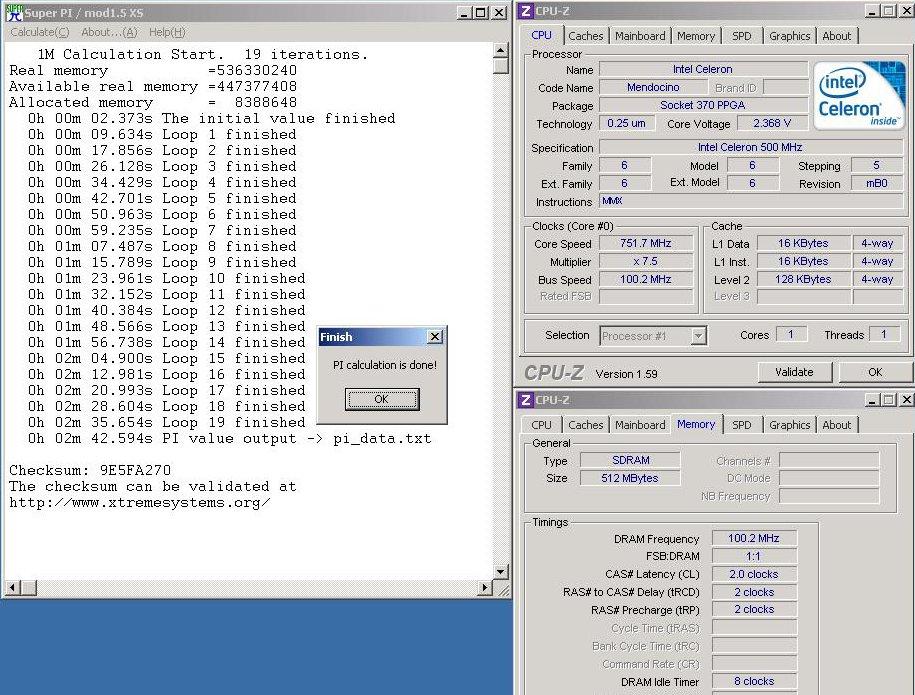Select CPU tab in top CPU-Z window
Screen dimensions: 915x695
click(541, 35)
